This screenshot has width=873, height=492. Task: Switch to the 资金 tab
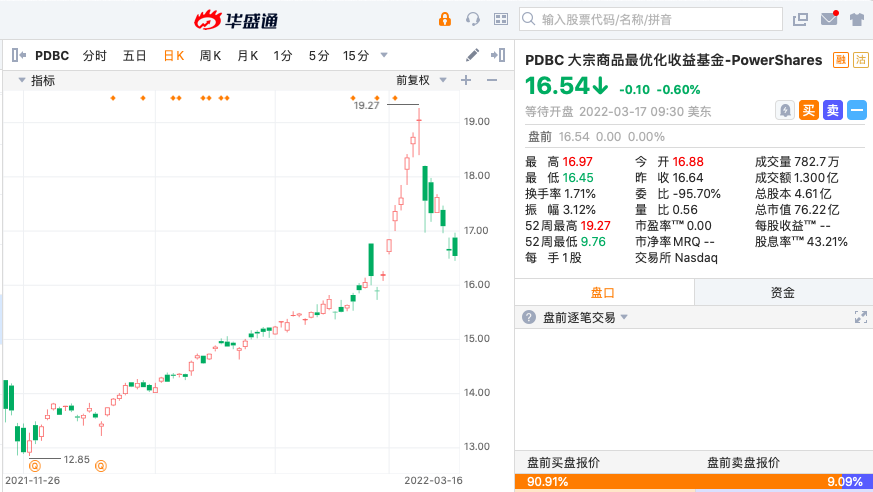pos(783,292)
